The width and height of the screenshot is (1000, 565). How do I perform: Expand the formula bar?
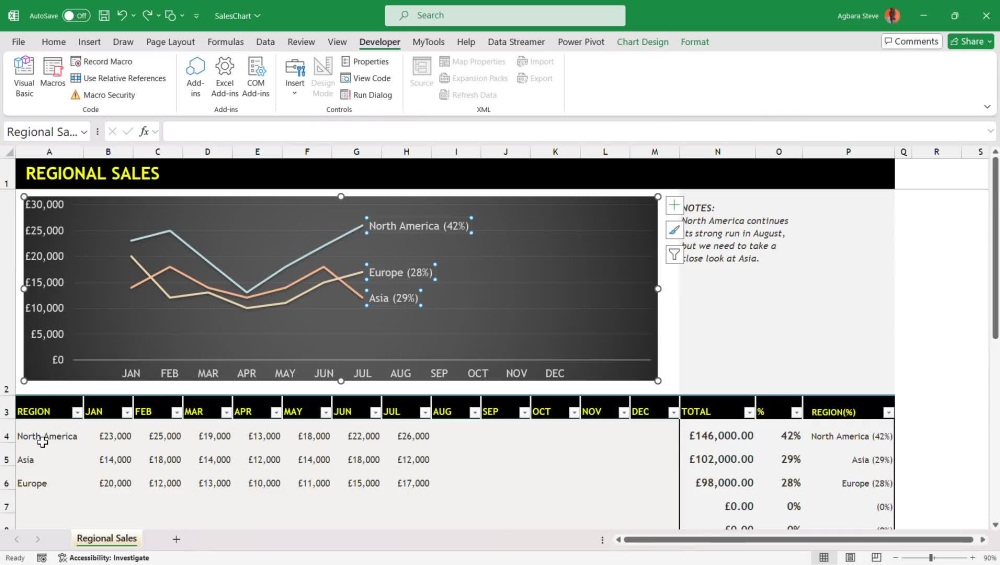[990, 131]
